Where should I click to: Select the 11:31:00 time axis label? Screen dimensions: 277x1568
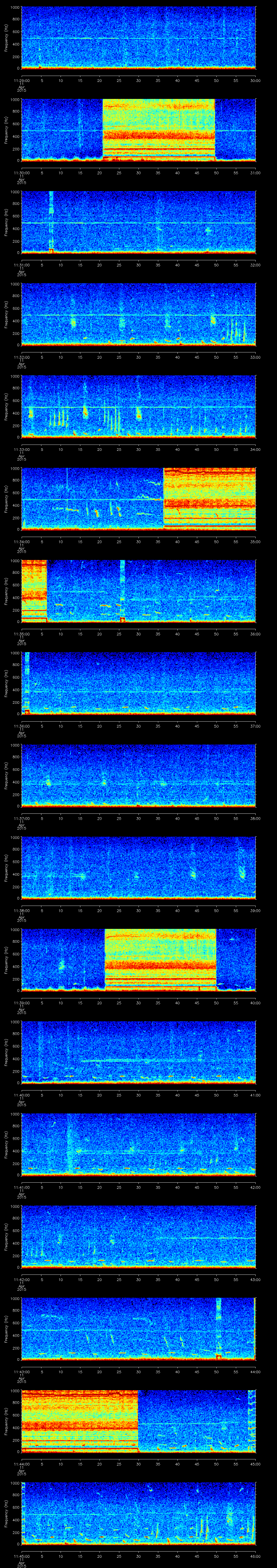pyautogui.click(x=21, y=264)
